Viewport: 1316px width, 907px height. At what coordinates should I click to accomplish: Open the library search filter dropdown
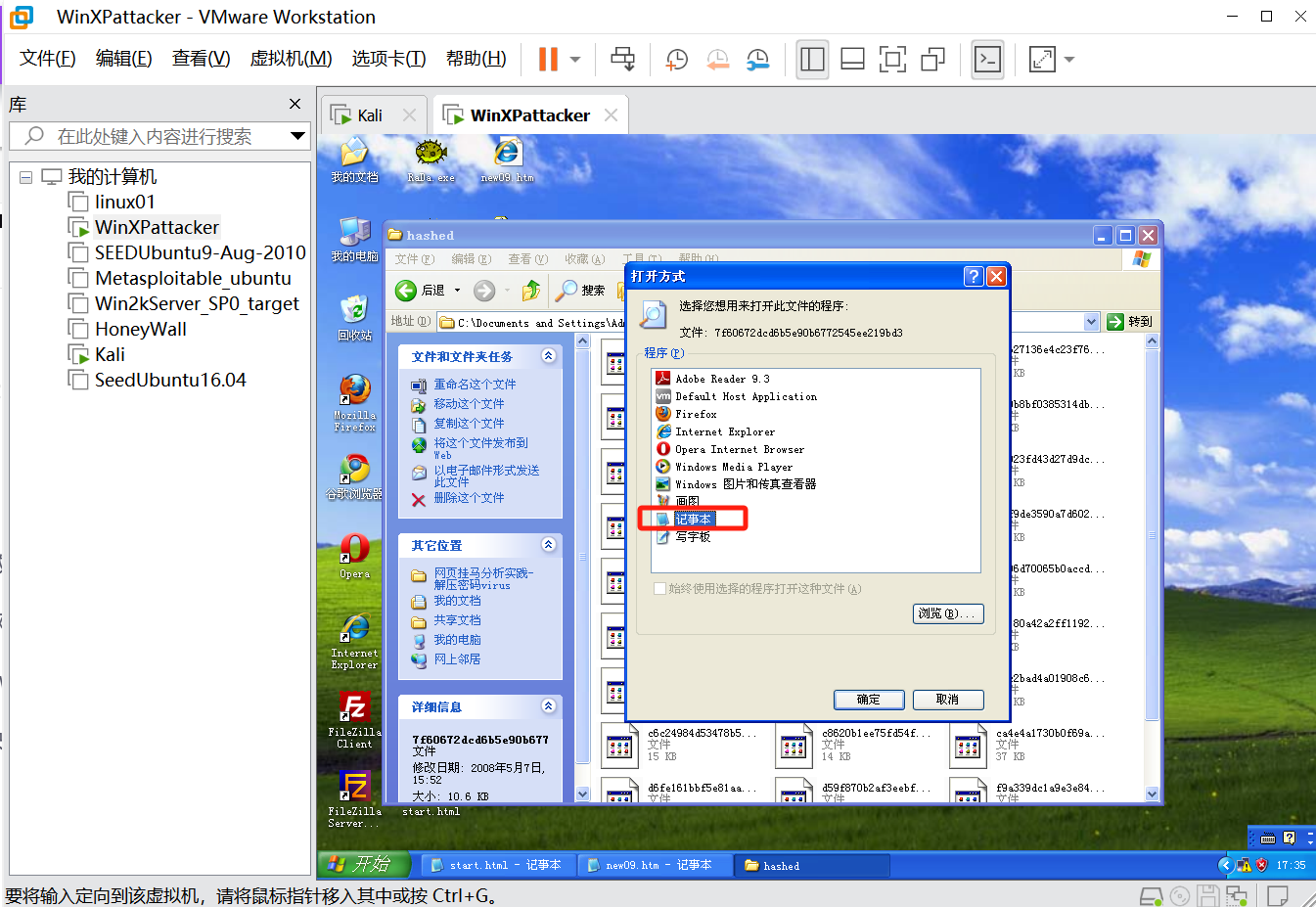(x=298, y=136)
